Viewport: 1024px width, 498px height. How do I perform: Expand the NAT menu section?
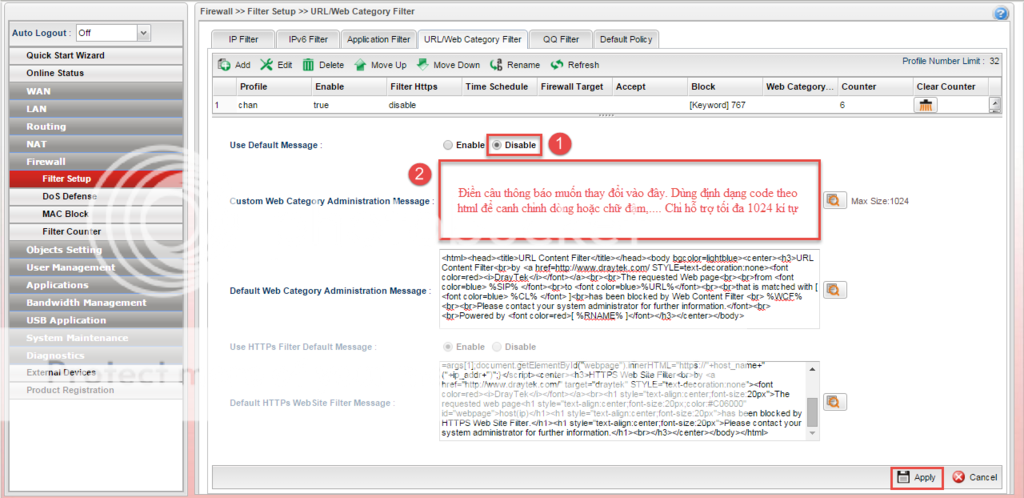click(96, 144)
